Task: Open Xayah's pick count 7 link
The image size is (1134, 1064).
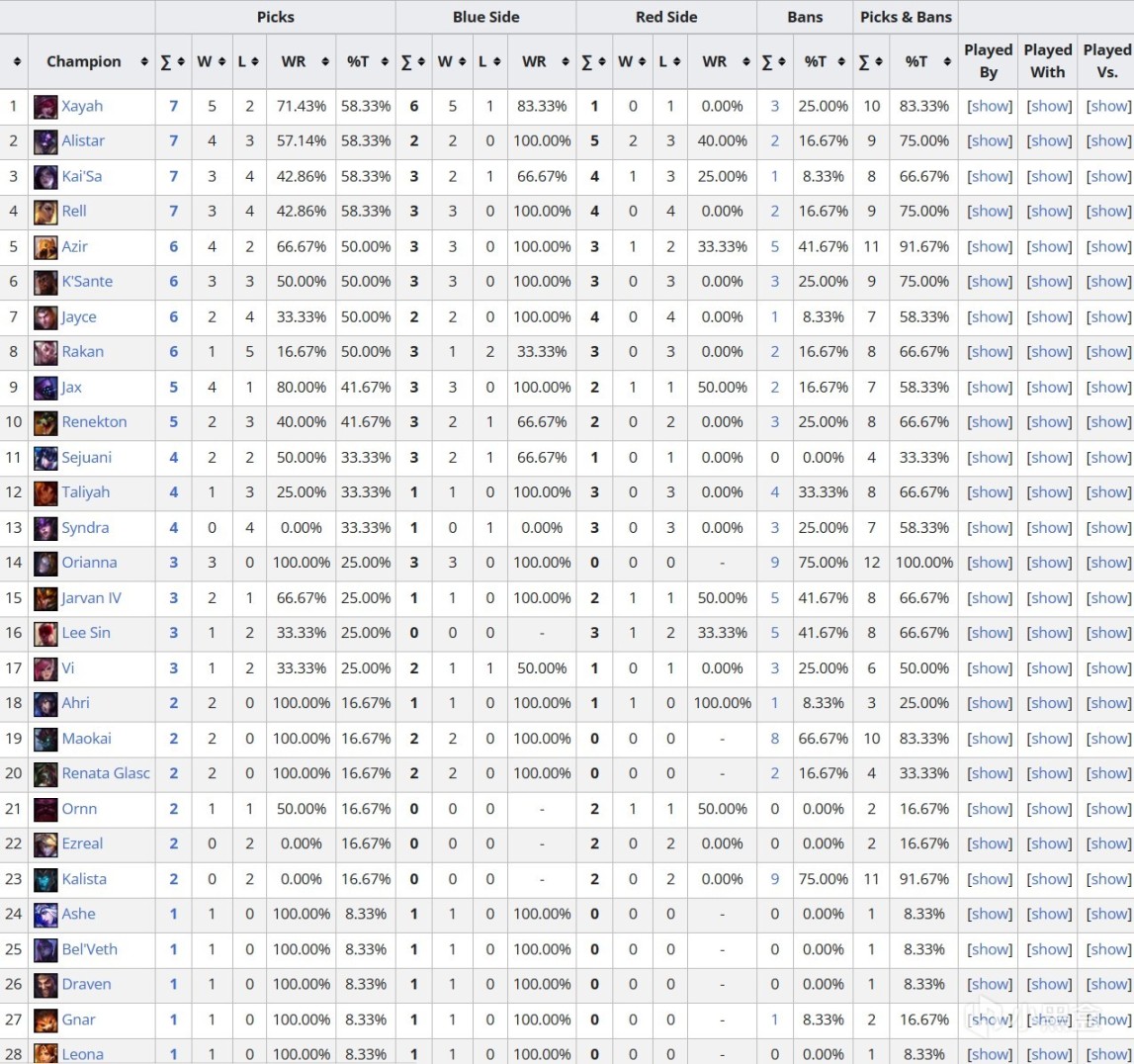Action: [x=174, y=107]
